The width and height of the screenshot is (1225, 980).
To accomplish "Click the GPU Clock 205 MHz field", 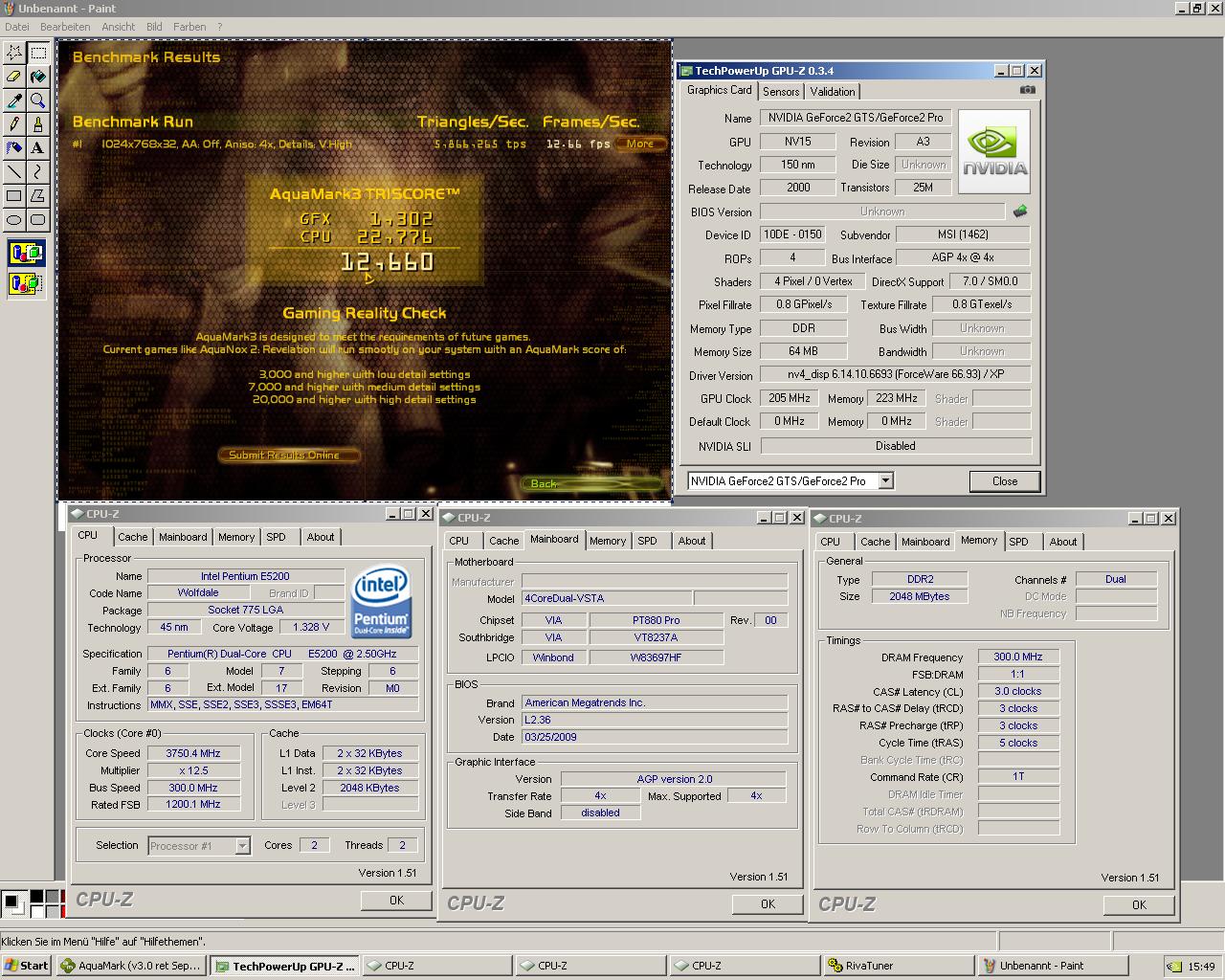I will [x=790, y=398].
